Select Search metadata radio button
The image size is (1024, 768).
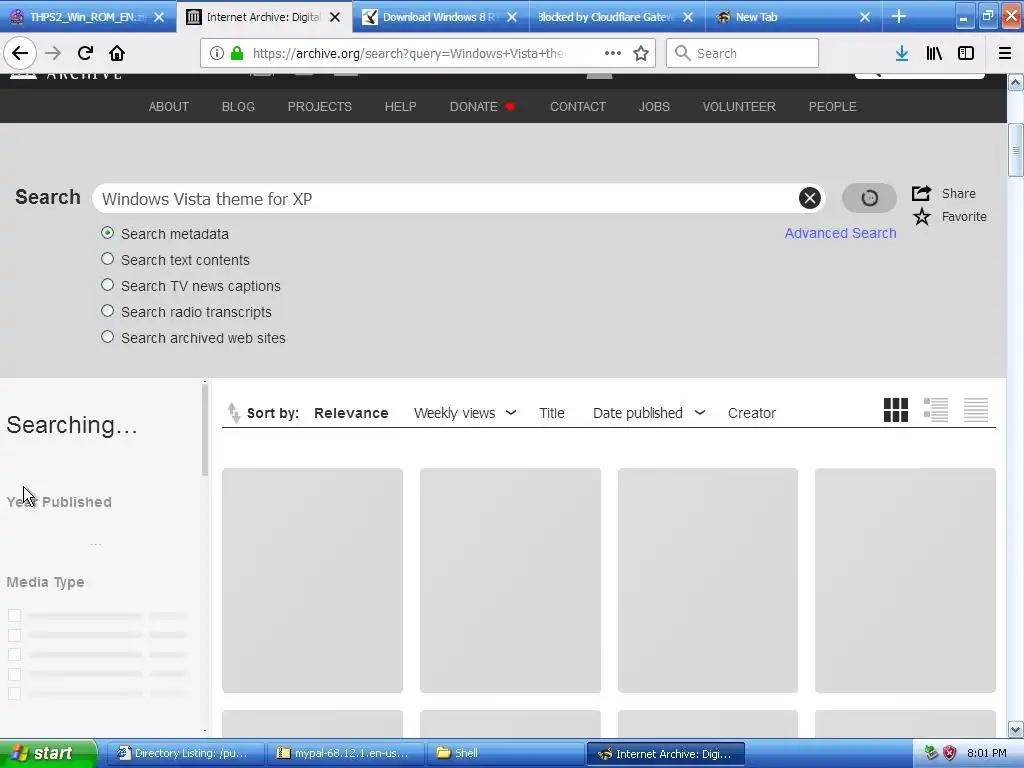[x=108, y=233]
